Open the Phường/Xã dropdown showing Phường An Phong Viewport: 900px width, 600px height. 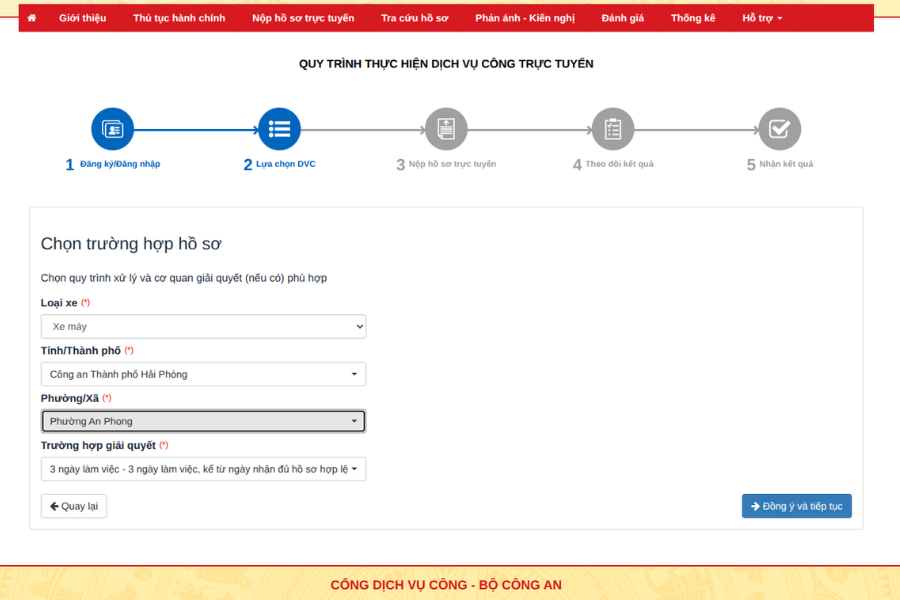pyautogui.click(x=203, y=421)
